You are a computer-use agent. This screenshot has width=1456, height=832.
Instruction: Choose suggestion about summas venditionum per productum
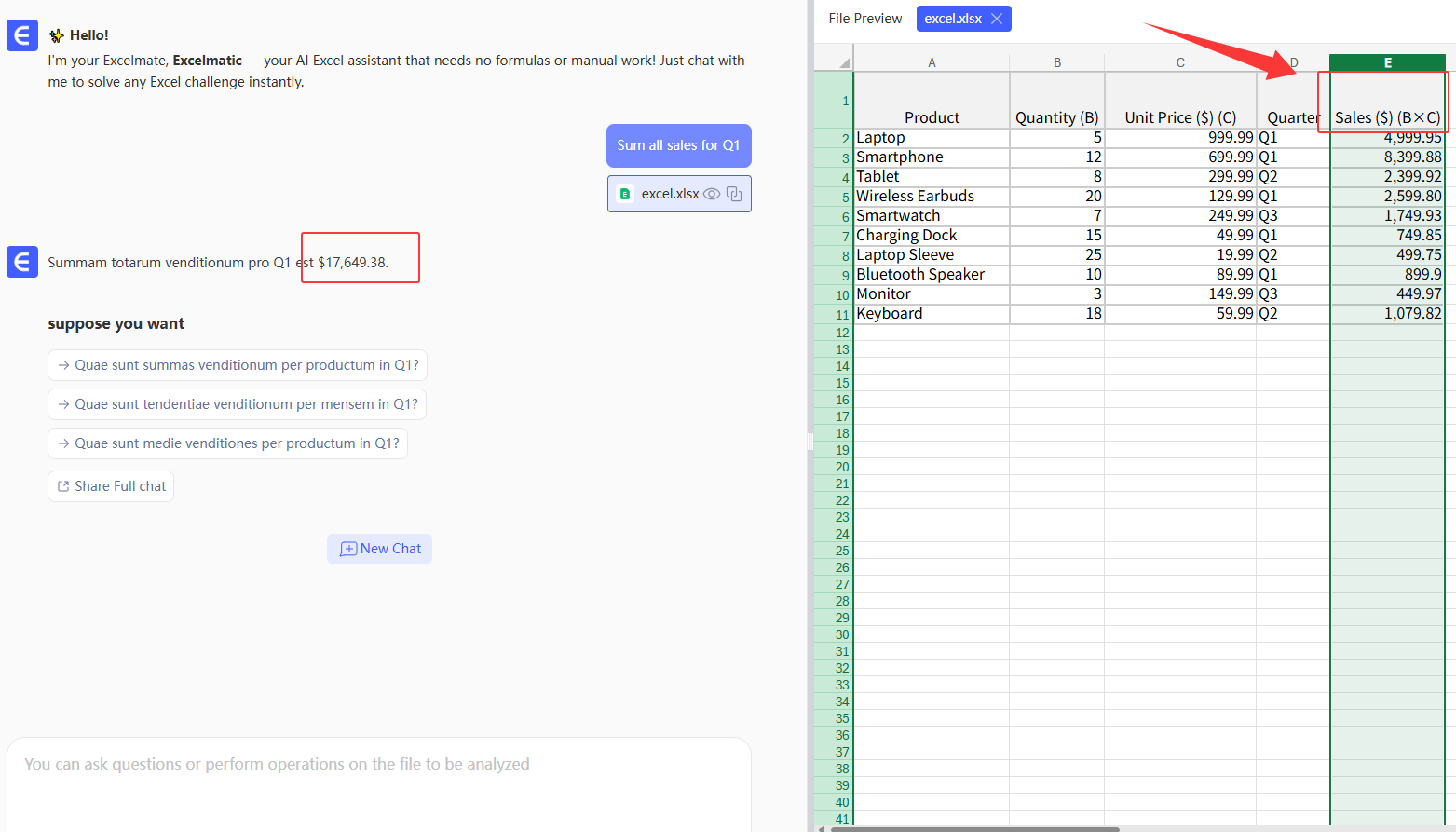pyautogui.click(x=238, y=365)
